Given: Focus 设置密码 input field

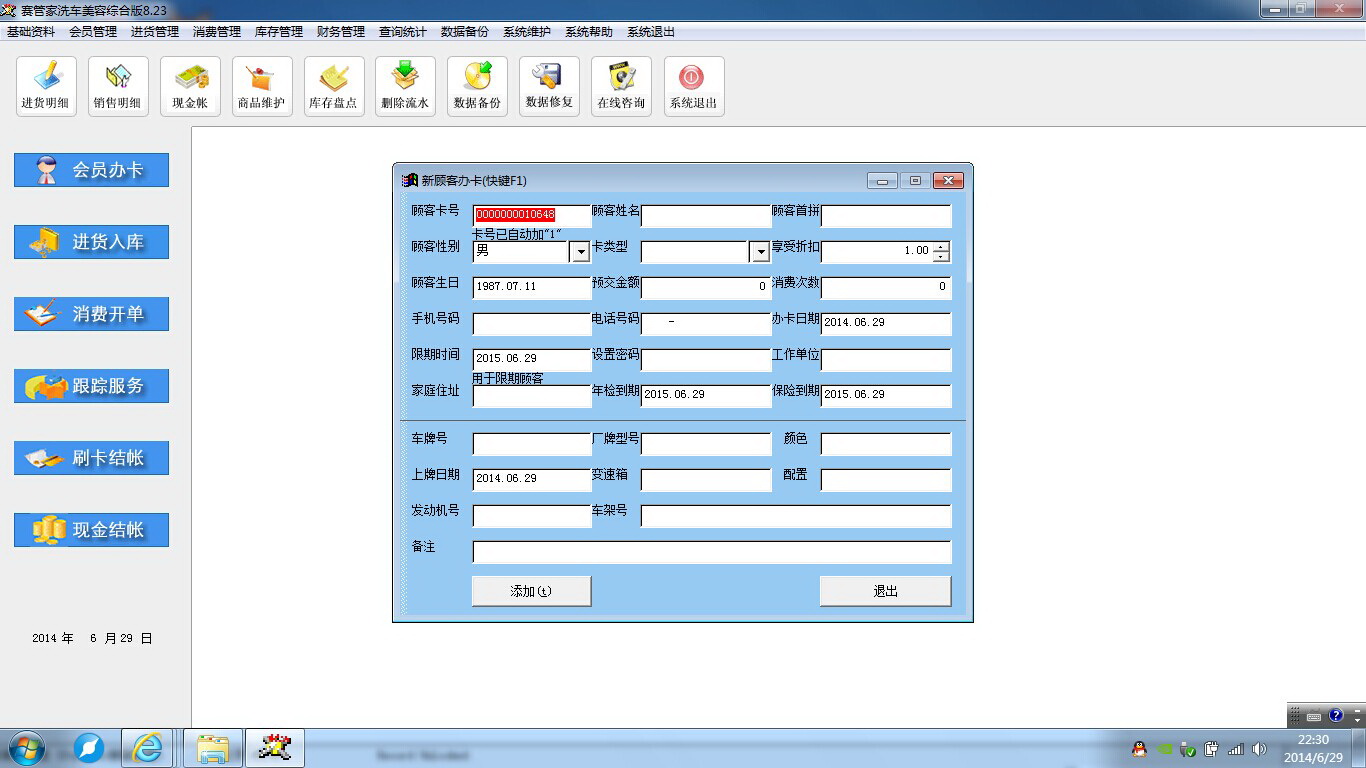Looking at the screenshot, I should click(x=706, y=360).
